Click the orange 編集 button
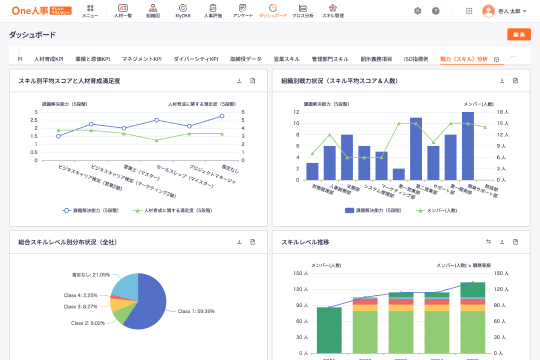 (519, 34)
